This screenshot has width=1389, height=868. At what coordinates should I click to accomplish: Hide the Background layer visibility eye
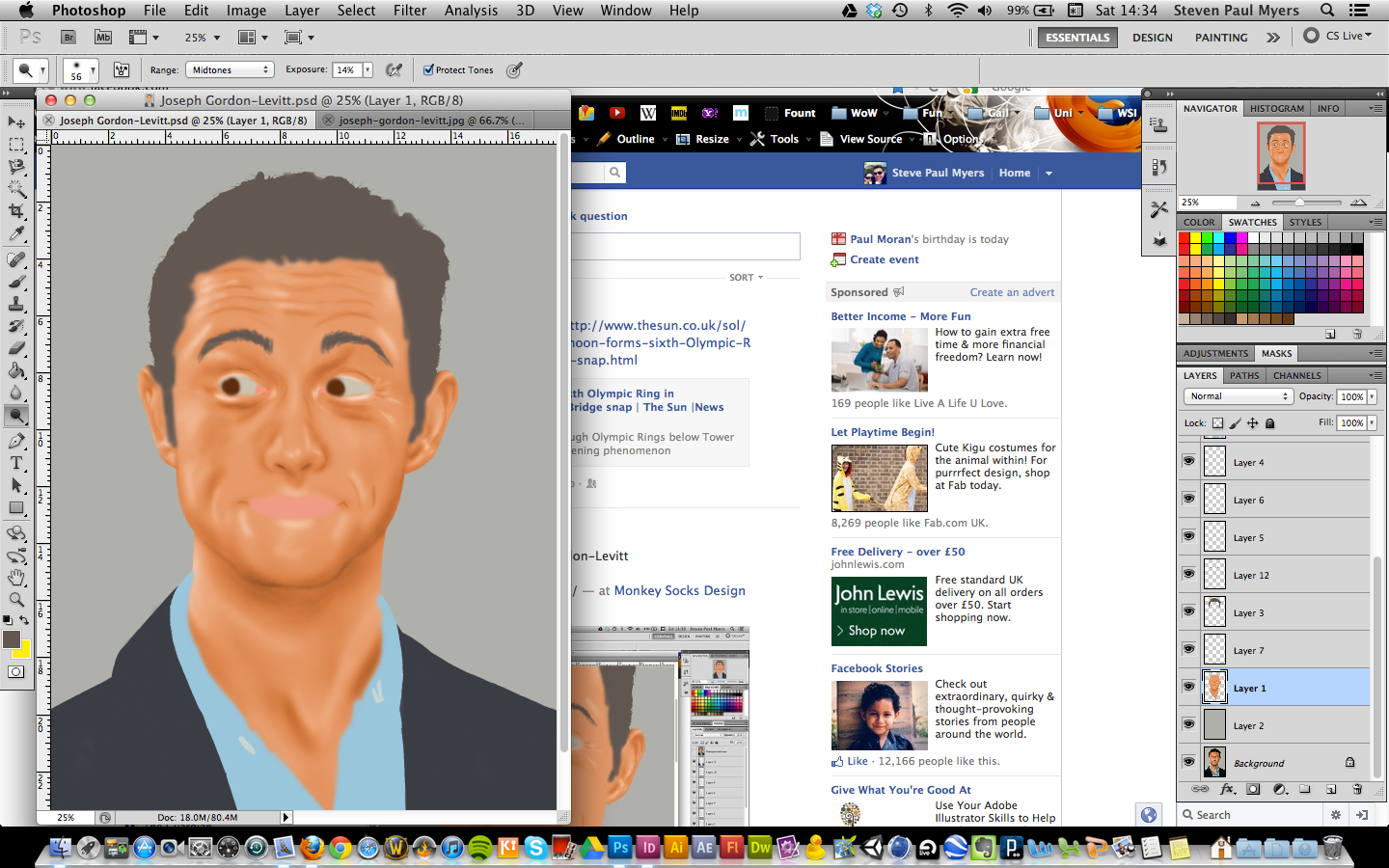[1188, 762]
